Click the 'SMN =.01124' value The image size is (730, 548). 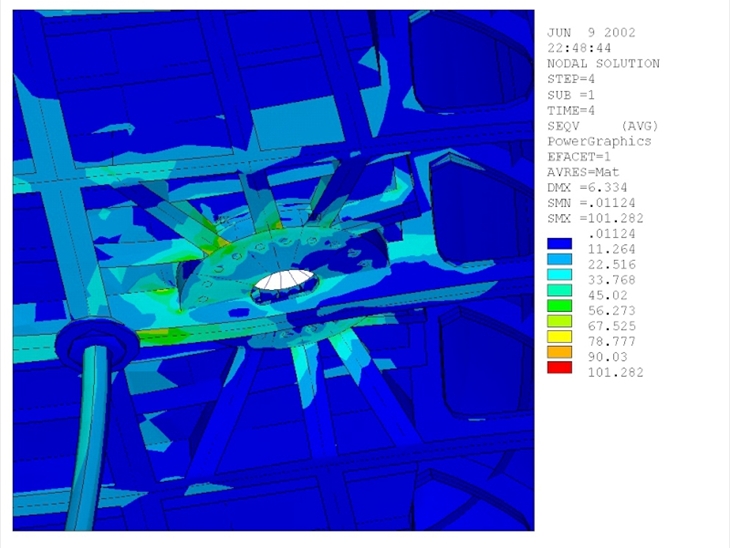point(591,203)
